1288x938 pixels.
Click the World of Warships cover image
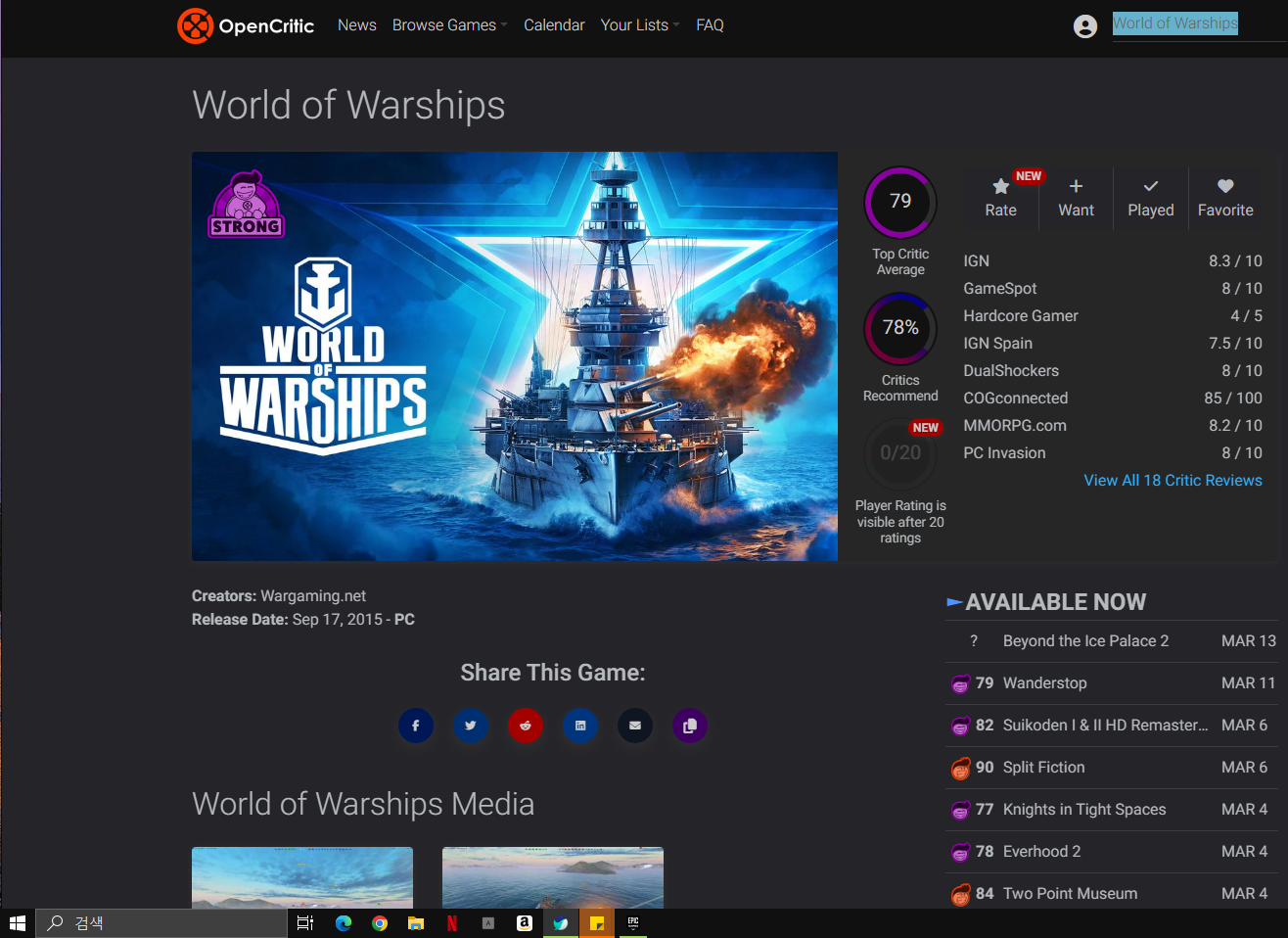click(x=515, y=356)
